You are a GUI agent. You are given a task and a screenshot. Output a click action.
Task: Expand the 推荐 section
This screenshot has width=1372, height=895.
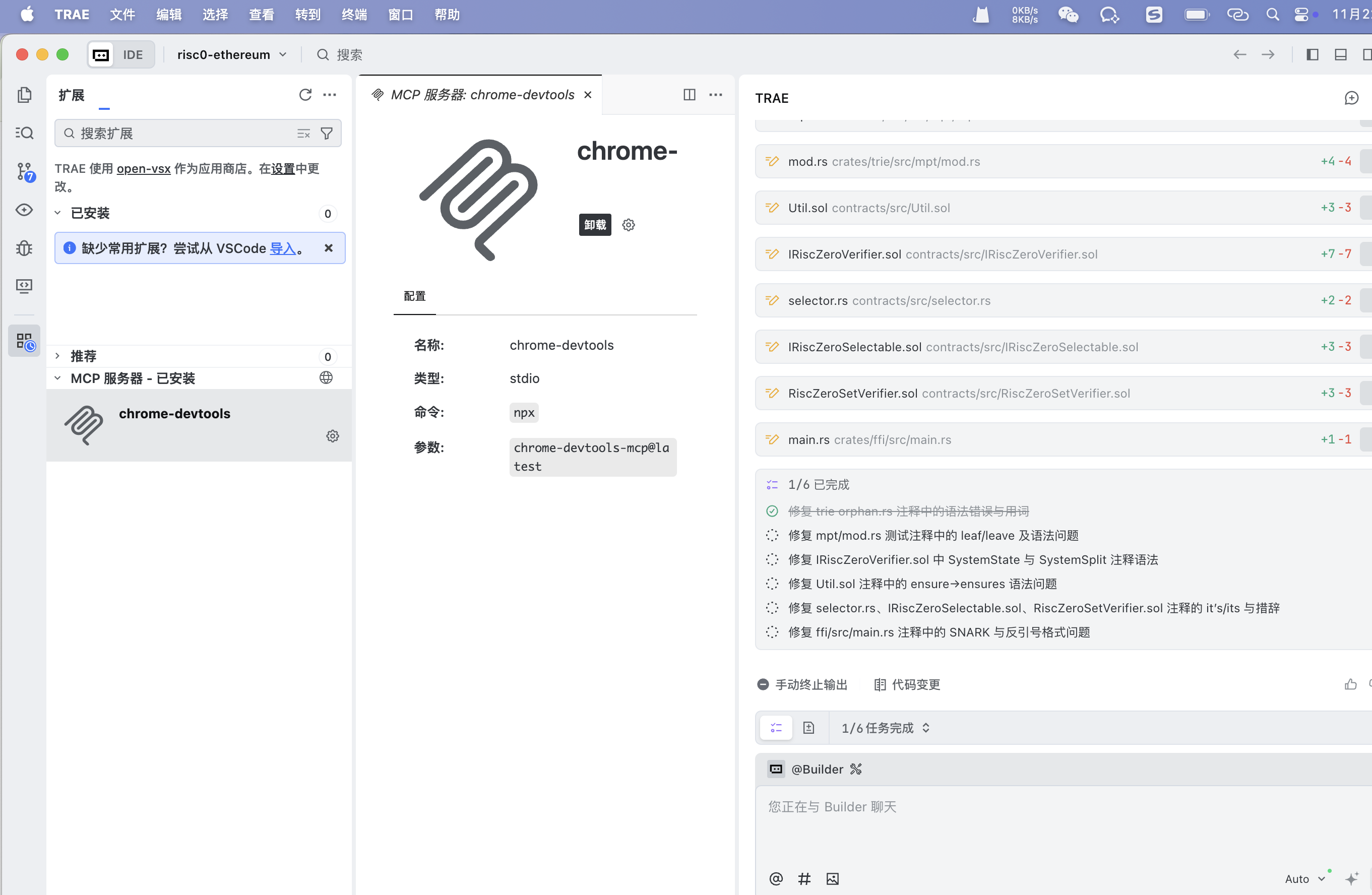[57, 356]
